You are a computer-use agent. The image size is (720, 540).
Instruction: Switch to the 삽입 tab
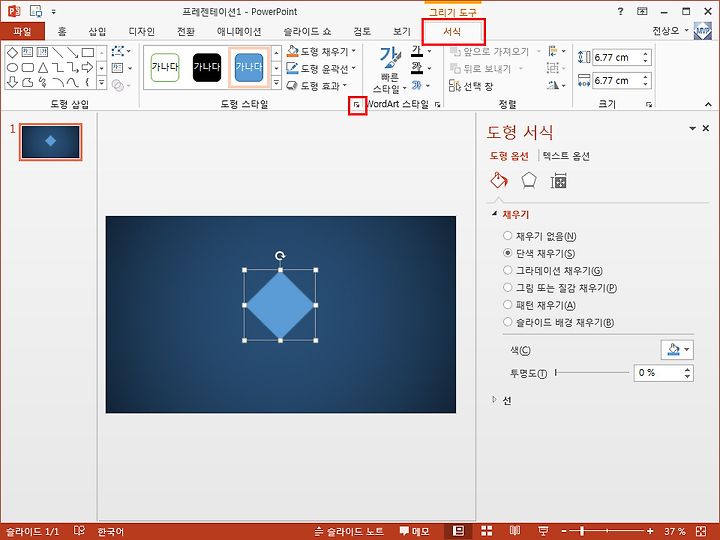pyautogui.click(x=97, y=31)
